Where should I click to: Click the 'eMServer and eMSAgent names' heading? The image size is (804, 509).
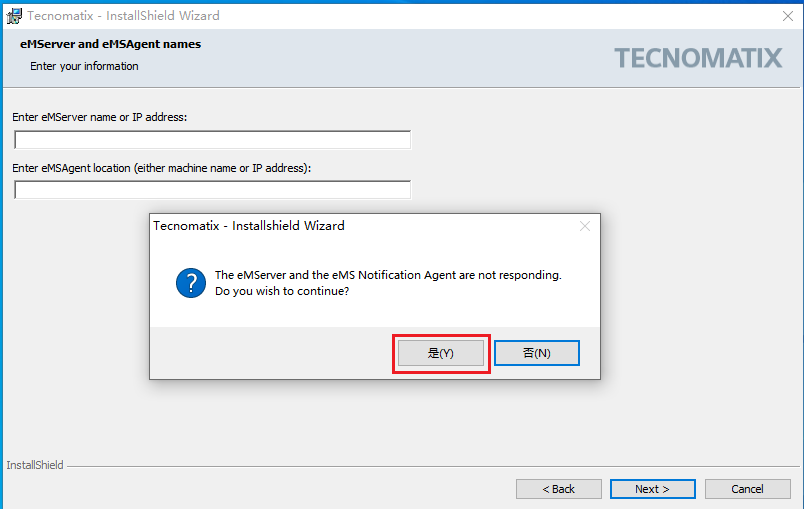[110, 44]
